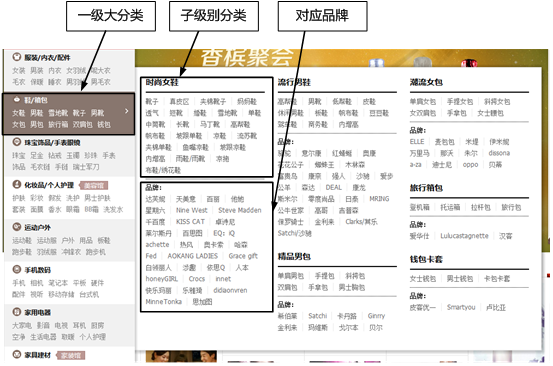Open the 精品男包 section heading
Screen dimensions: 553x366
coord(294,257)
